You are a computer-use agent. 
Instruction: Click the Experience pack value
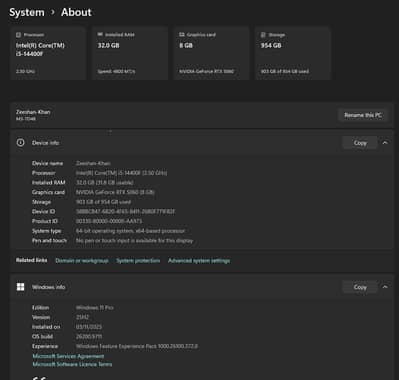pos(137,346)
